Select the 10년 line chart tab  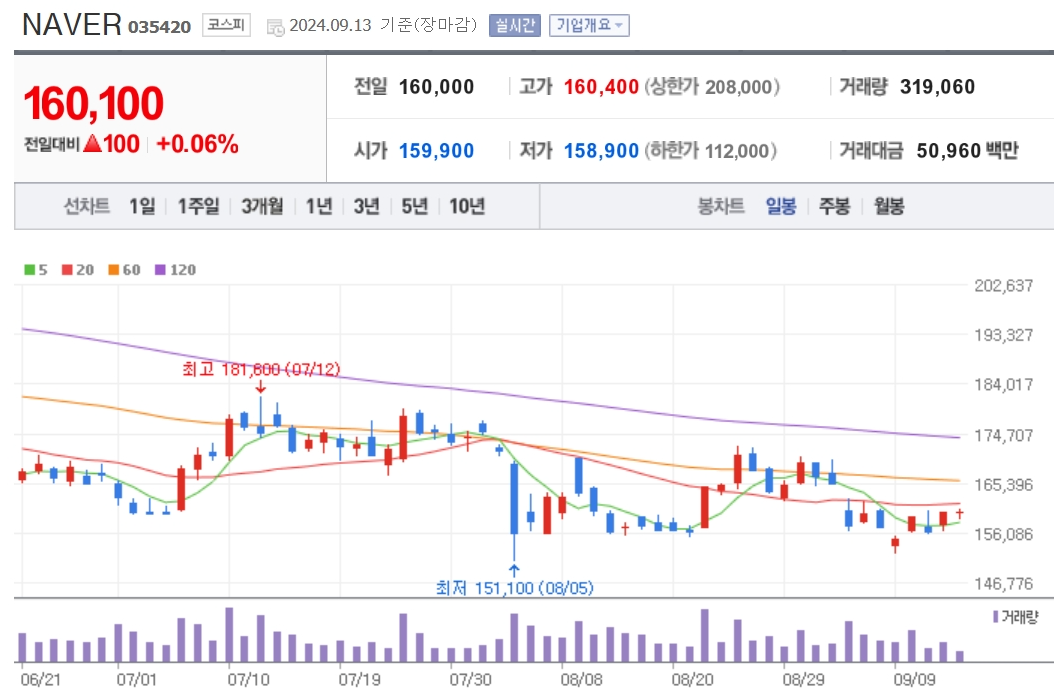pyautogui.click(x=467, y=206)
